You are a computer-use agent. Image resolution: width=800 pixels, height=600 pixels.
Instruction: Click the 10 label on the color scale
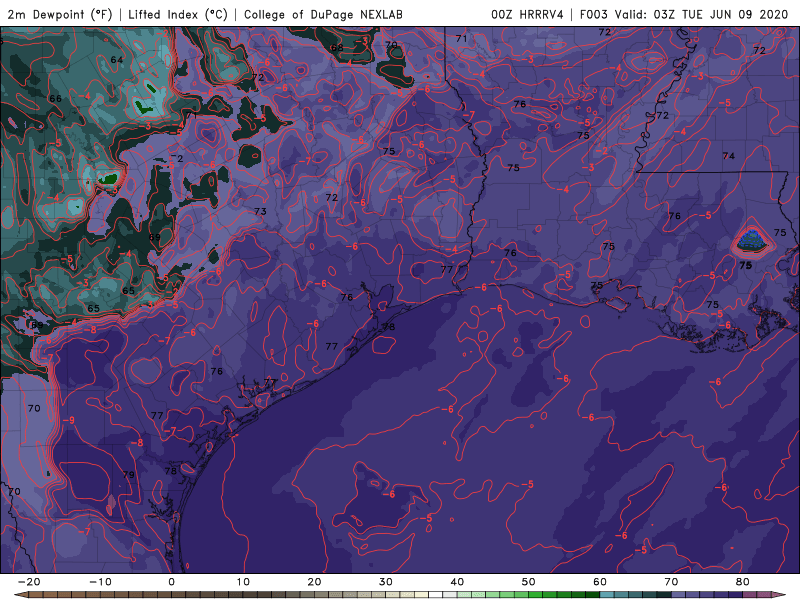coord(243,582)
